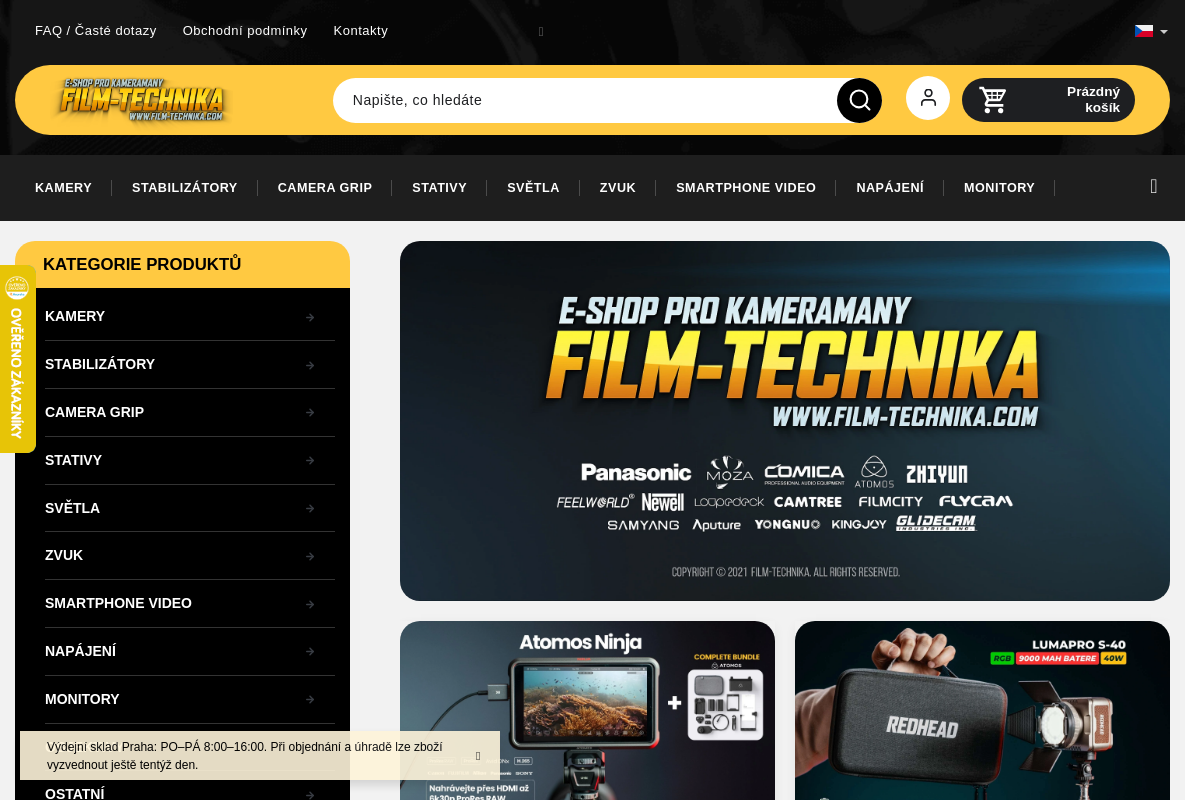Select SVĚTLA in sidebar categories
Viewport: 1200px width, 800px height.
72,508
